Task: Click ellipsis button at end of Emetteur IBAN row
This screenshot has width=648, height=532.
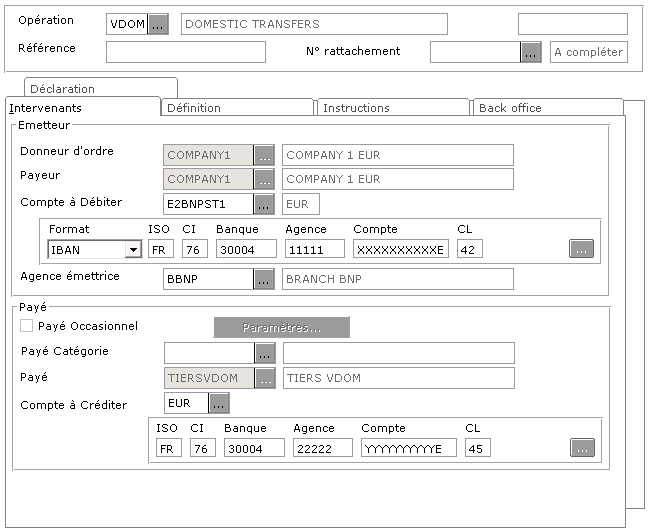Action: pyautogui.click(x=582, y=249)
